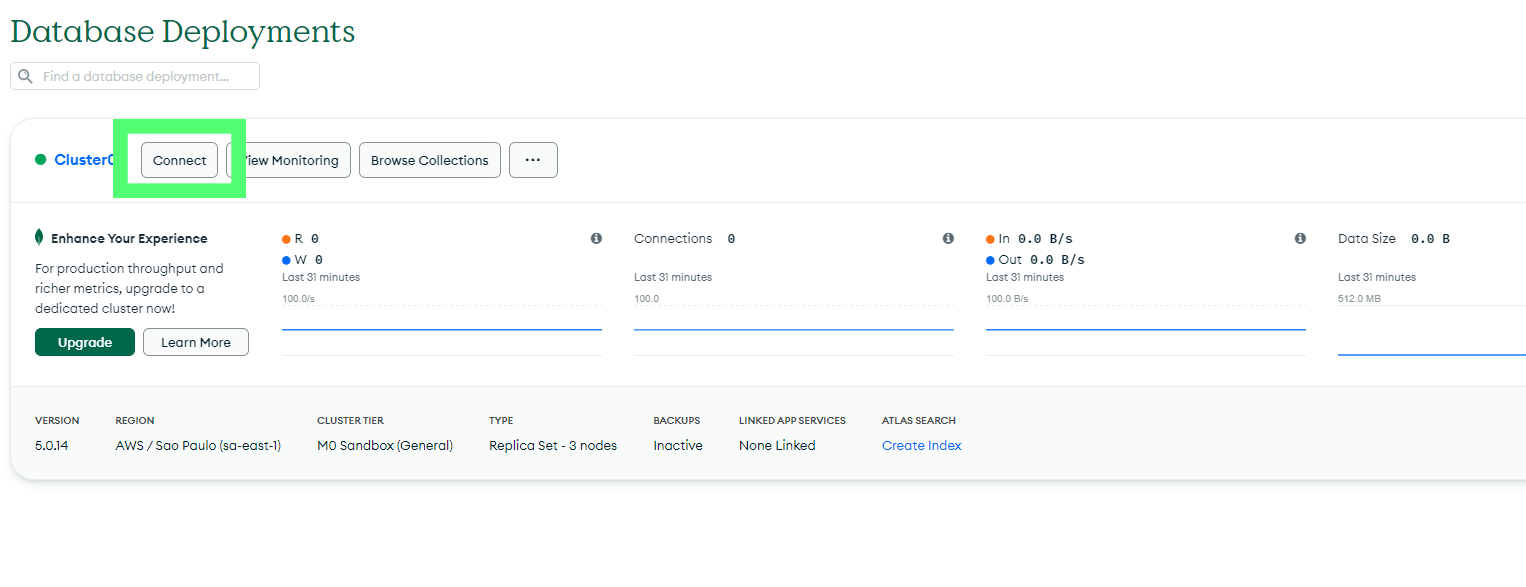
Task: Open the Cluster0 cluster name link
Action: pos(85,160)
